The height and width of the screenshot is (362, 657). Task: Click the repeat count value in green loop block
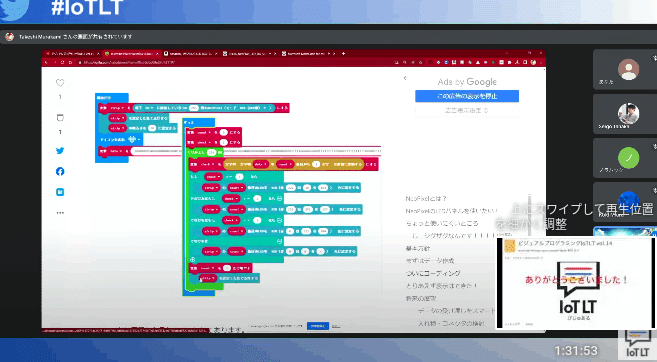point(212,153)
